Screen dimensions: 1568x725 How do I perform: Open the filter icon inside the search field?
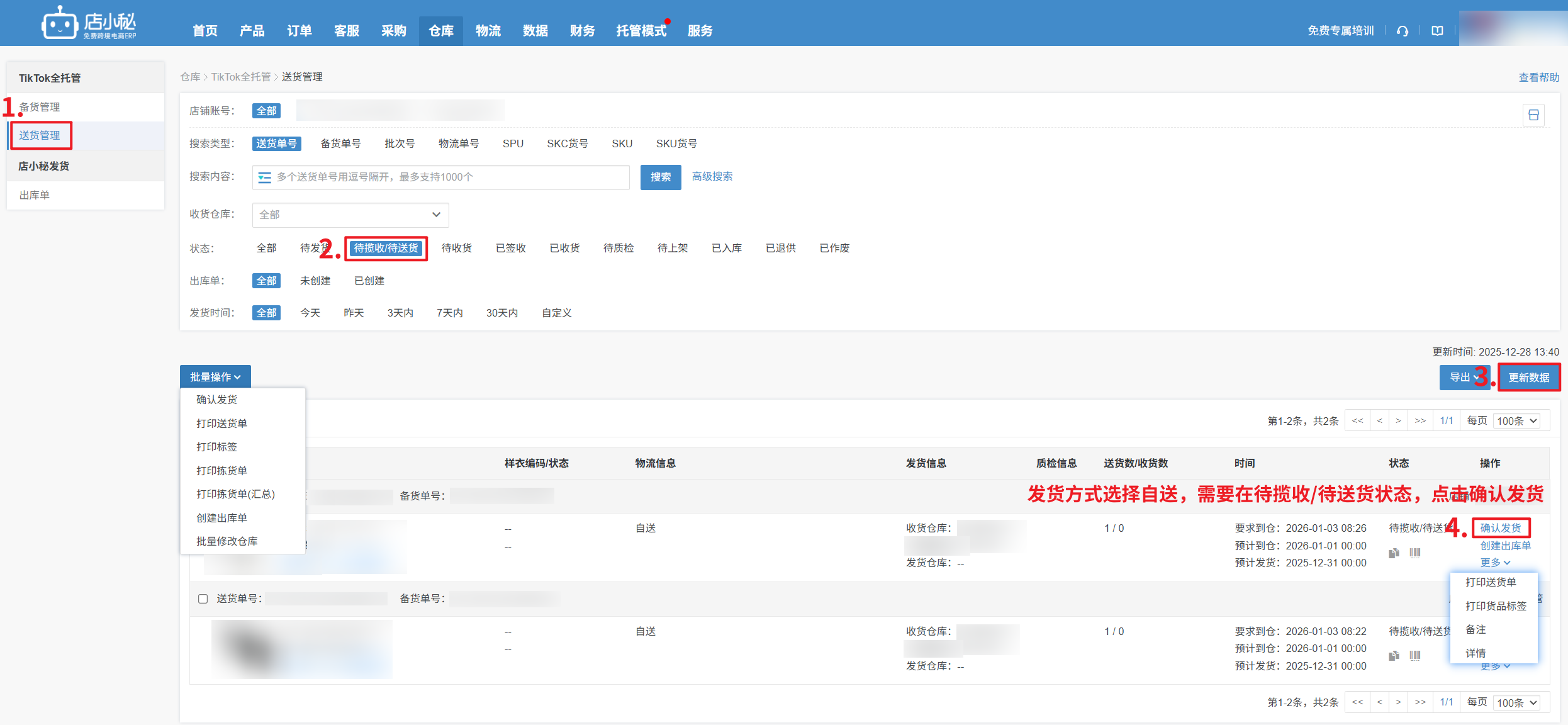(x=265, y=177)
